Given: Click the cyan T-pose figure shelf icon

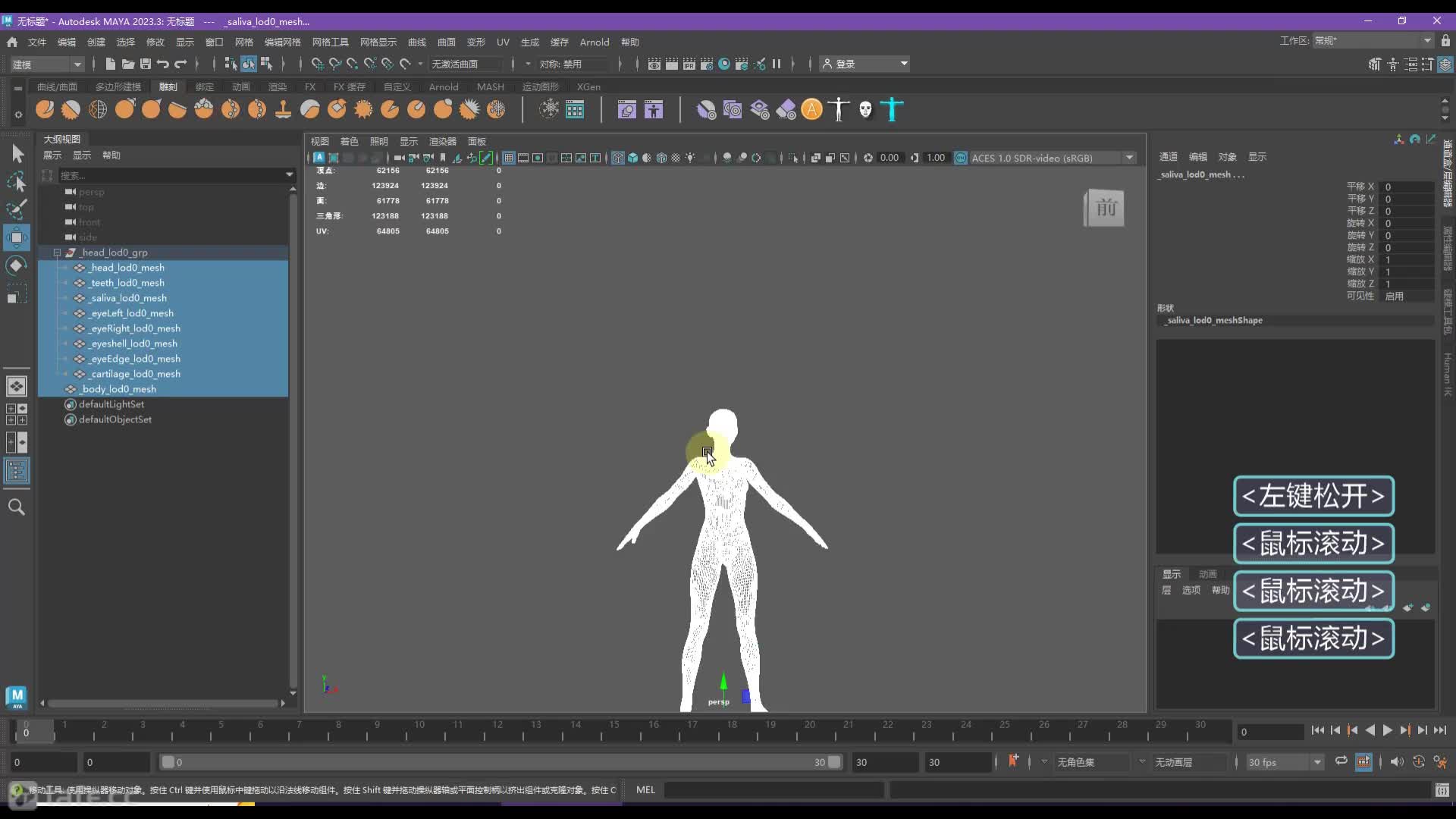Looking at the screenshot, I should [x=893, y=110].
